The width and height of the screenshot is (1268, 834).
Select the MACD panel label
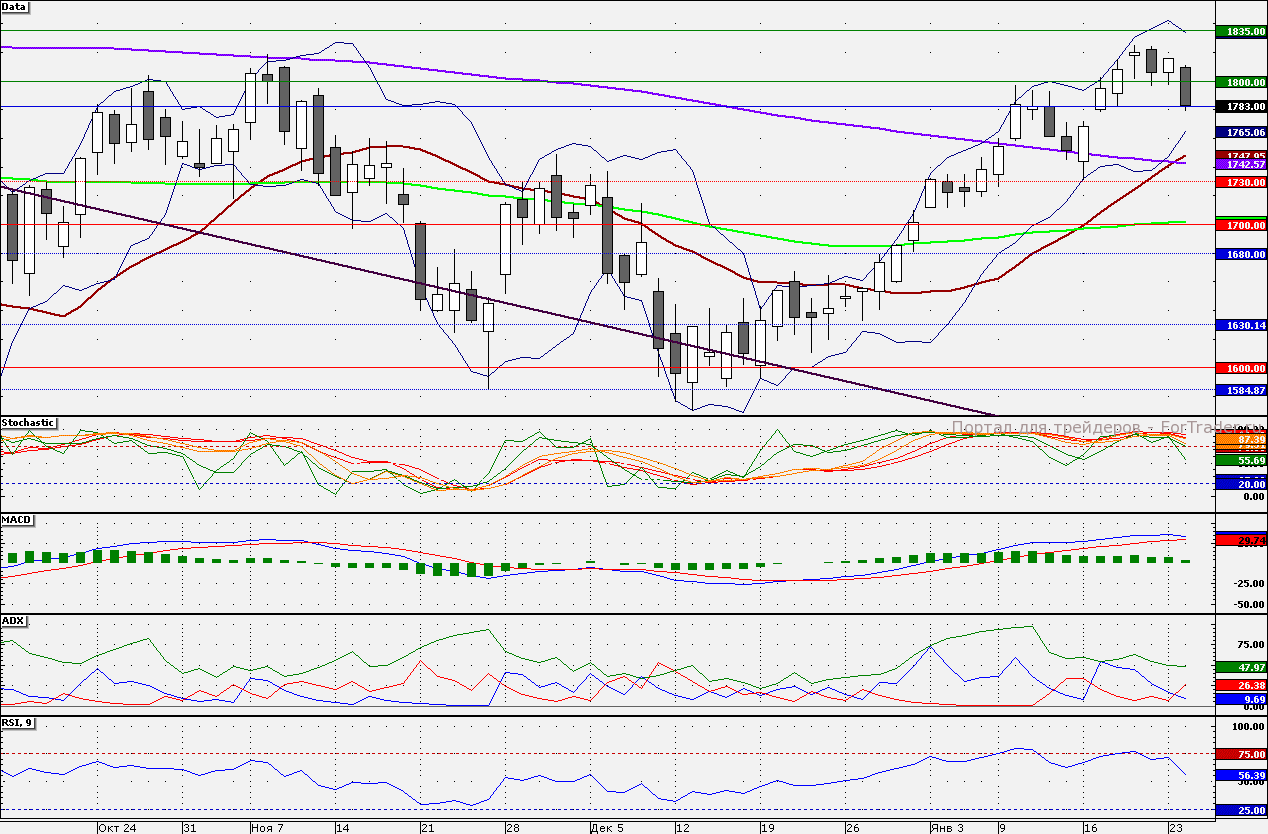pos(16,520)
